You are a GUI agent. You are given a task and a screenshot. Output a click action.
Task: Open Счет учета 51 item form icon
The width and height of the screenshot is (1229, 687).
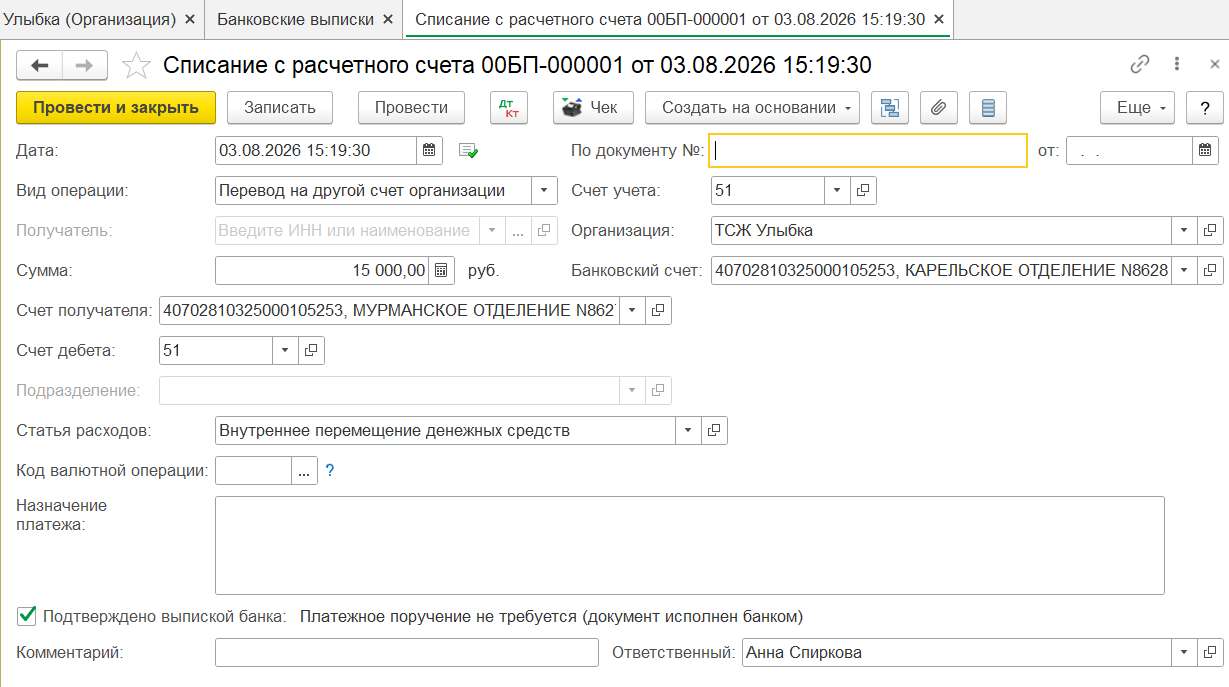coord(863,190)
